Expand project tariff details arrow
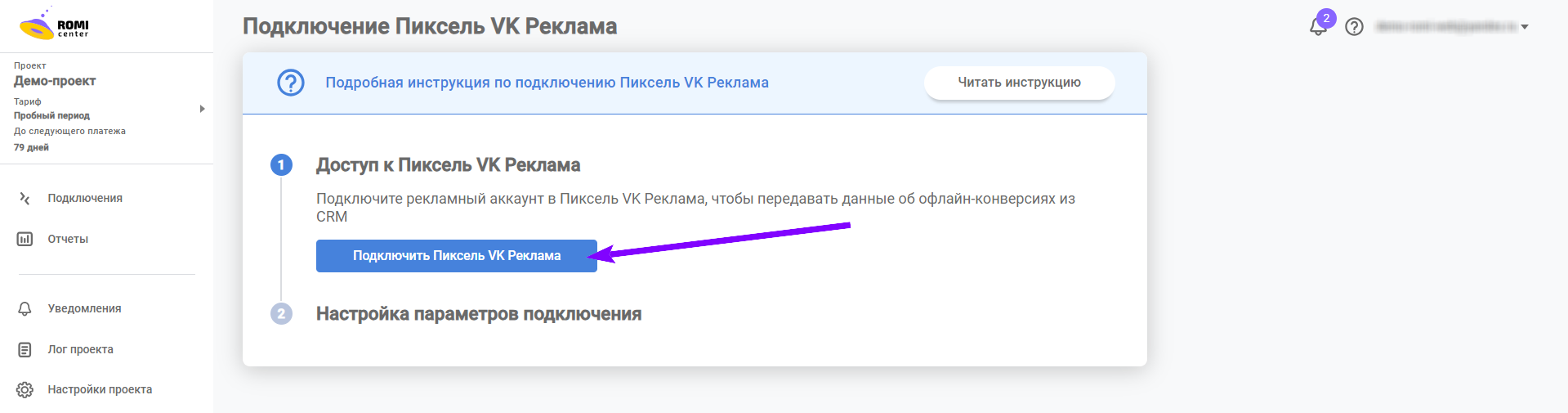The height and width of the screenshot is (413, 1568). (202, 109)
